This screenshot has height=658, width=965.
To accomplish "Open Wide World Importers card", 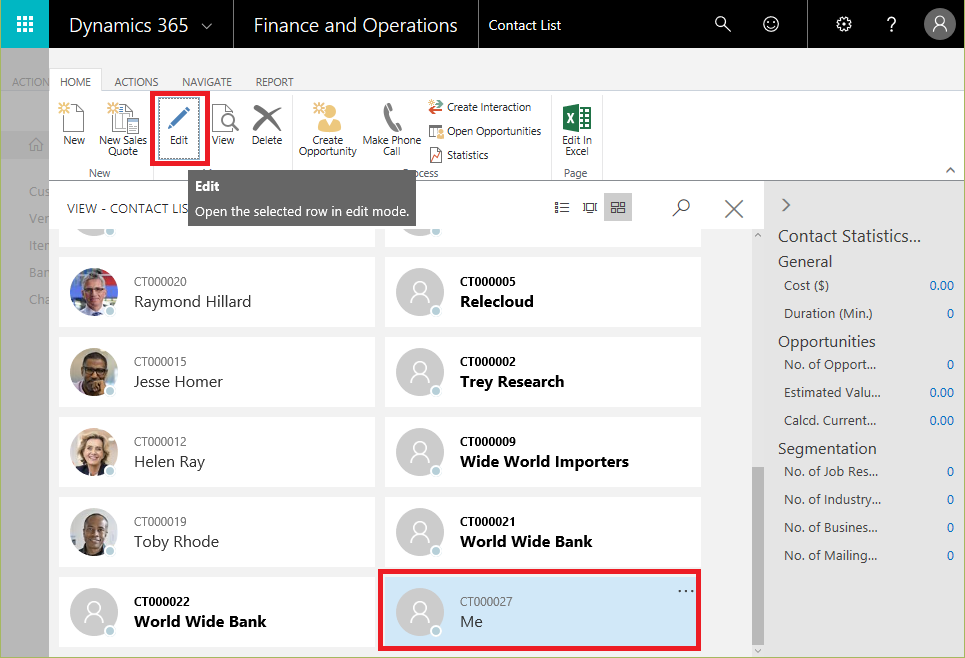I will pos(543,452).
